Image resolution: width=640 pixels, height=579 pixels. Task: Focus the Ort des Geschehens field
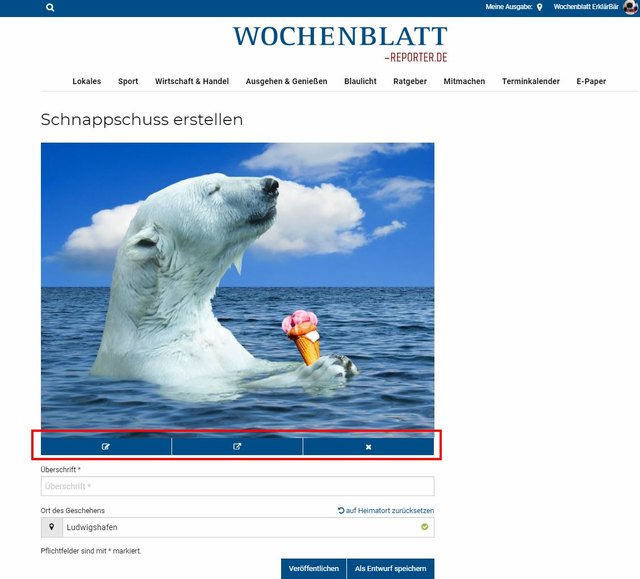[248, 527]
